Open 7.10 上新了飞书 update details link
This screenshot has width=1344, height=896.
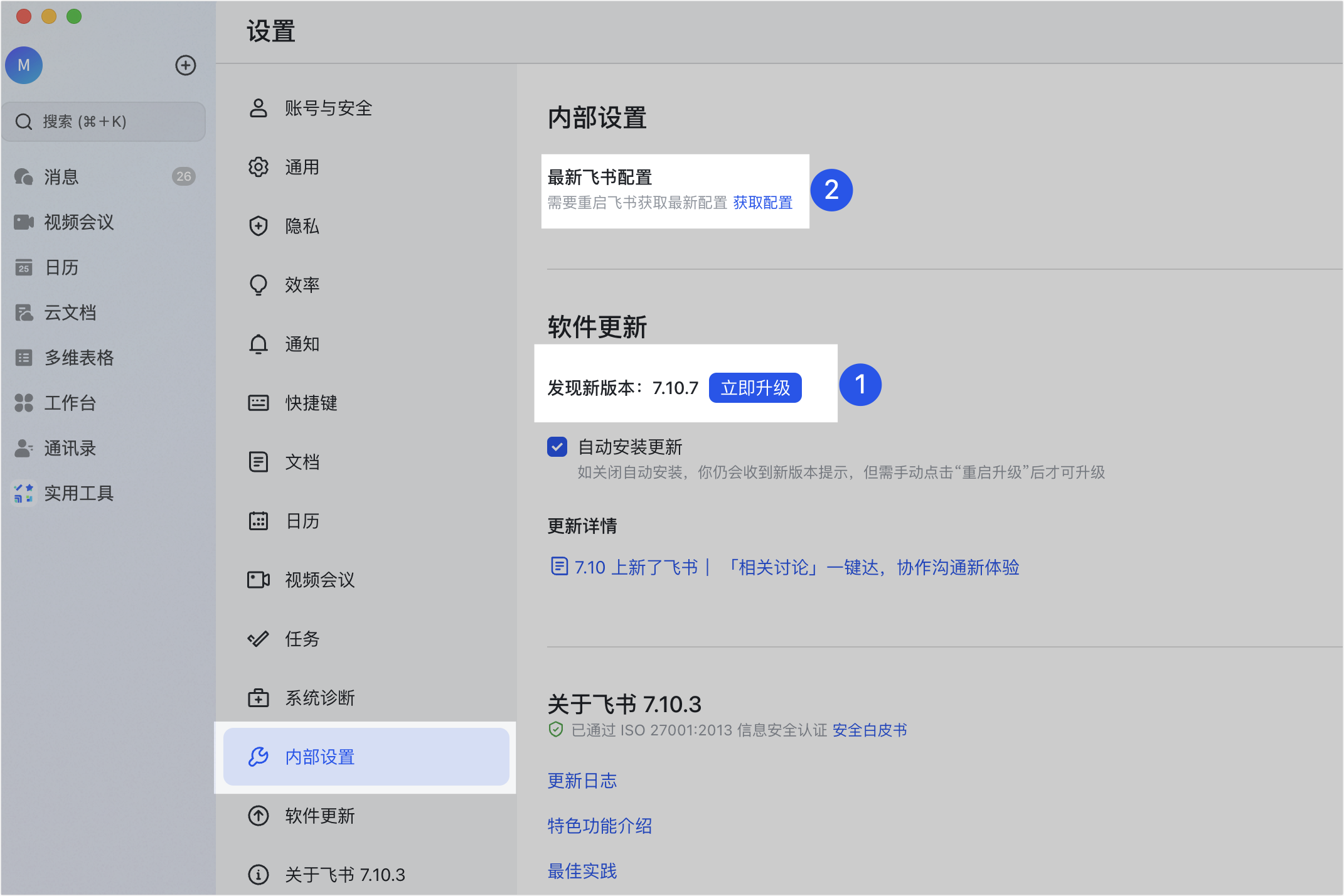pos(797,567)
